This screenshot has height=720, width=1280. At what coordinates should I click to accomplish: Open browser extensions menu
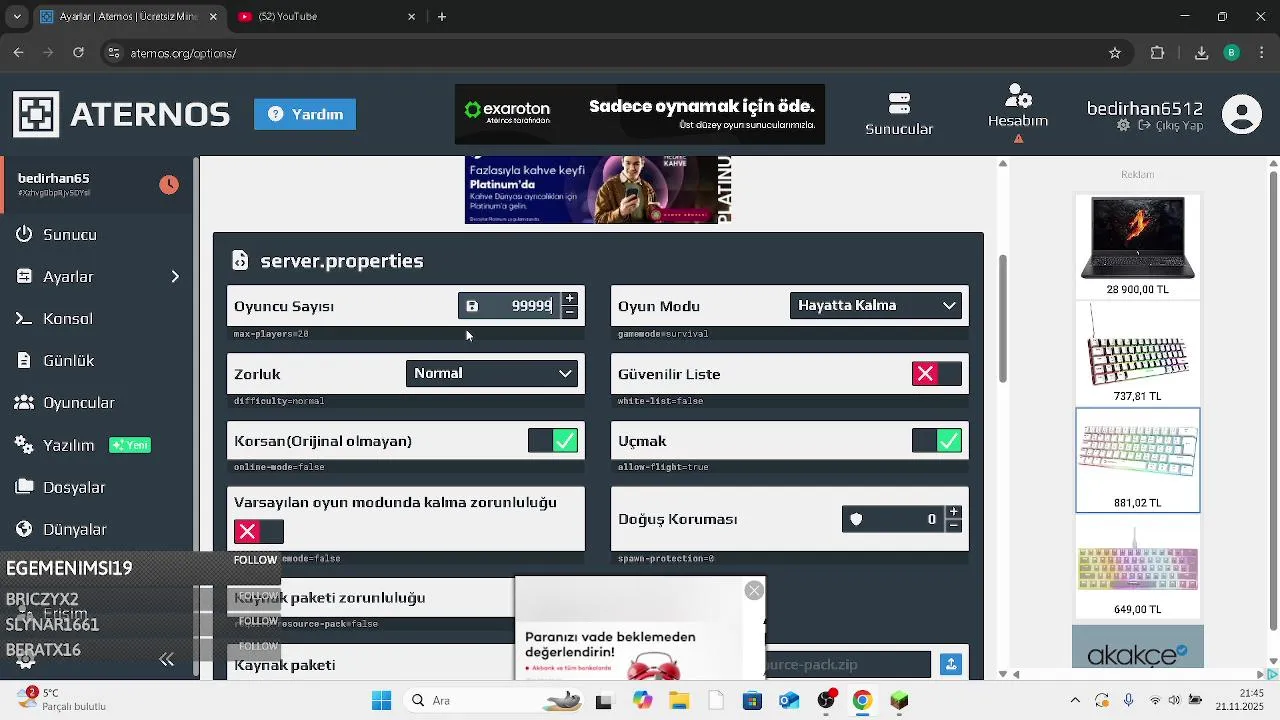(x=1158, y=53)
